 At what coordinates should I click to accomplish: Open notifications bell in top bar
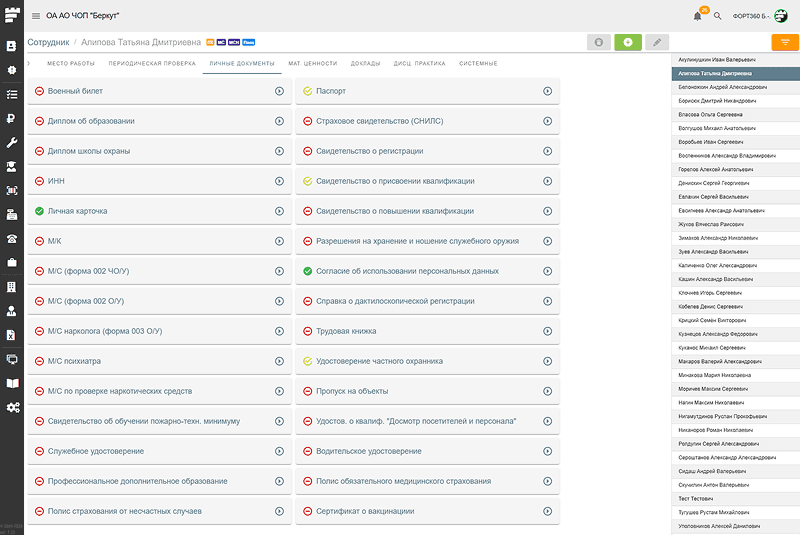click(x=697, y=16)
